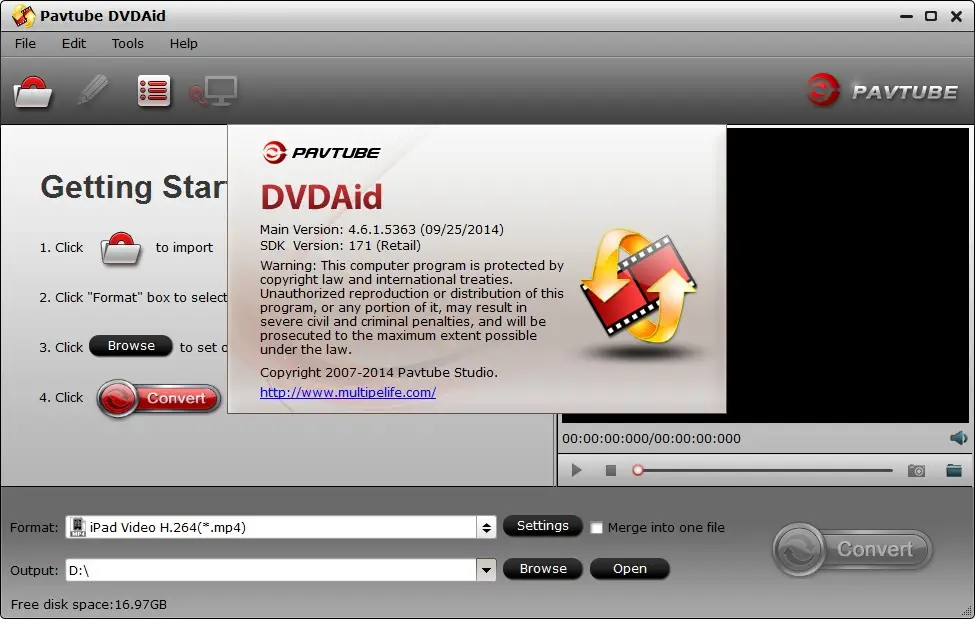Open the Edit menu
The image size is (975, 619).
(x=73, y=44)
